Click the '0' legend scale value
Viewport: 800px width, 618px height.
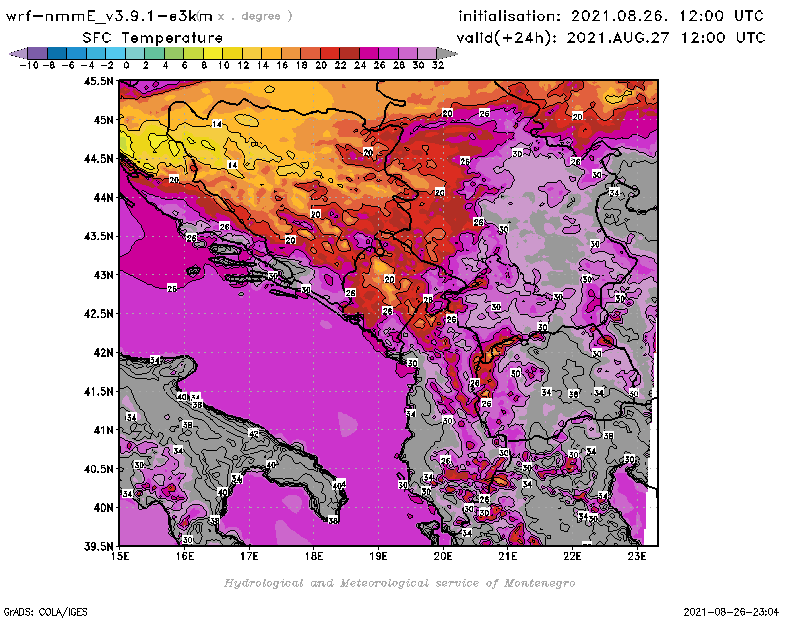point(126,65)
